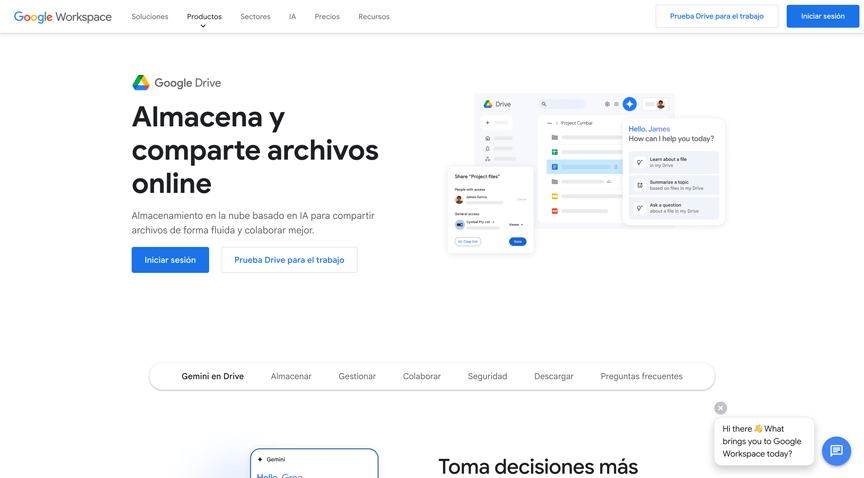Viewport: 864px width, 478px height.
Task: Click the user avatar in Drive illustration header
Action: (x=660, y=104)
